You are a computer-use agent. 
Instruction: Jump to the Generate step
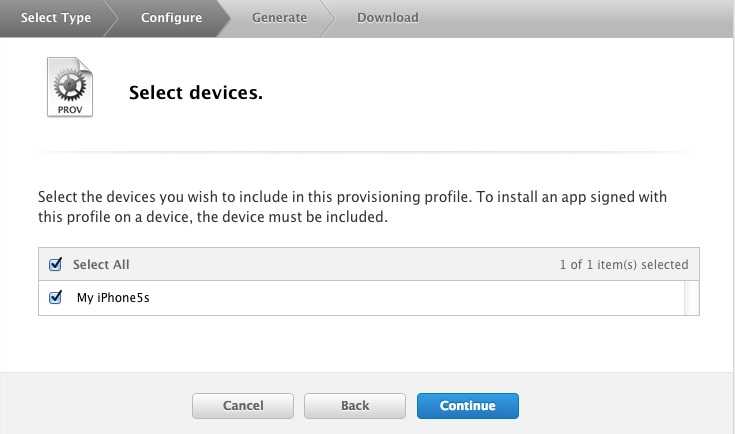280,18
